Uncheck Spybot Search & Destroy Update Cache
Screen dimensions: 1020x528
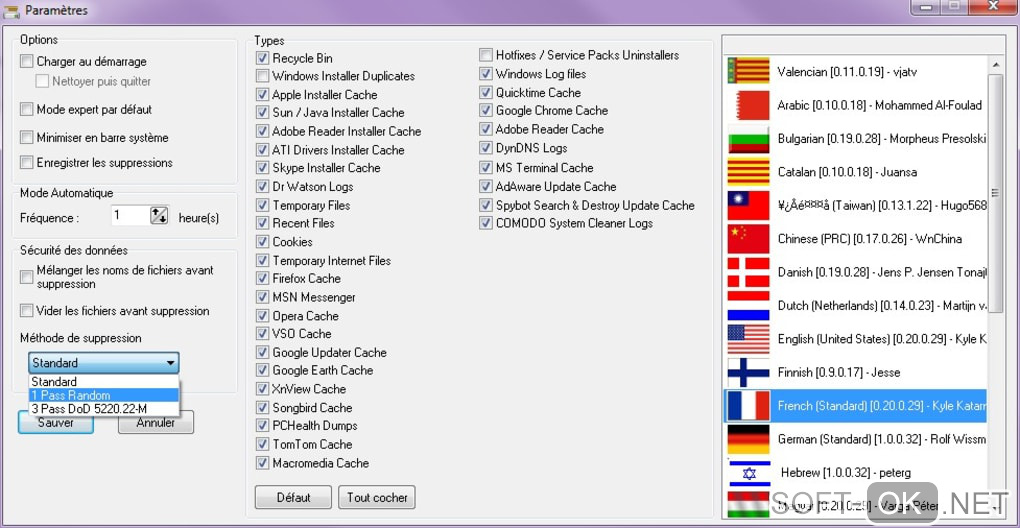(486, 205)
